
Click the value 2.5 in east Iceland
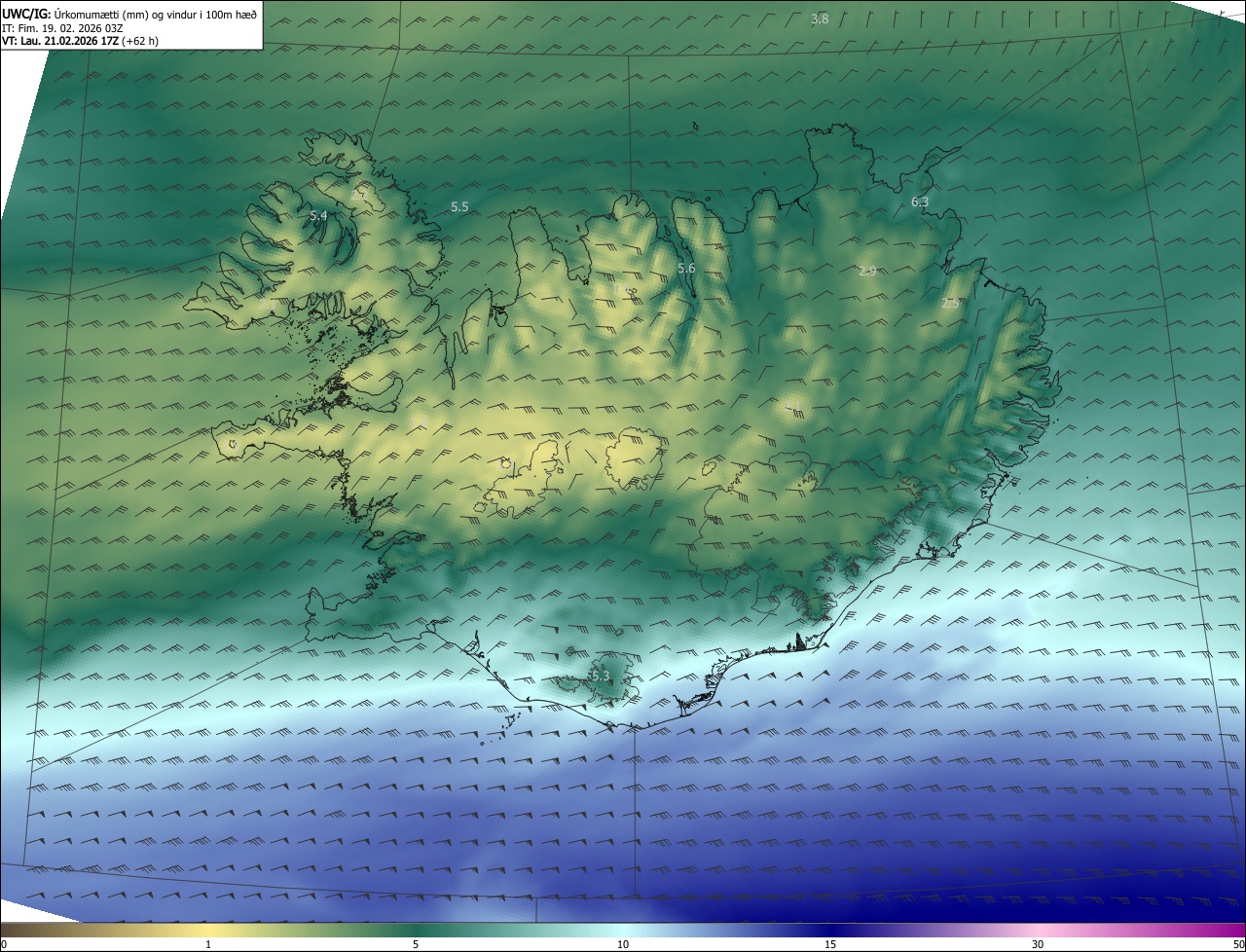click(x=950, y=303)
